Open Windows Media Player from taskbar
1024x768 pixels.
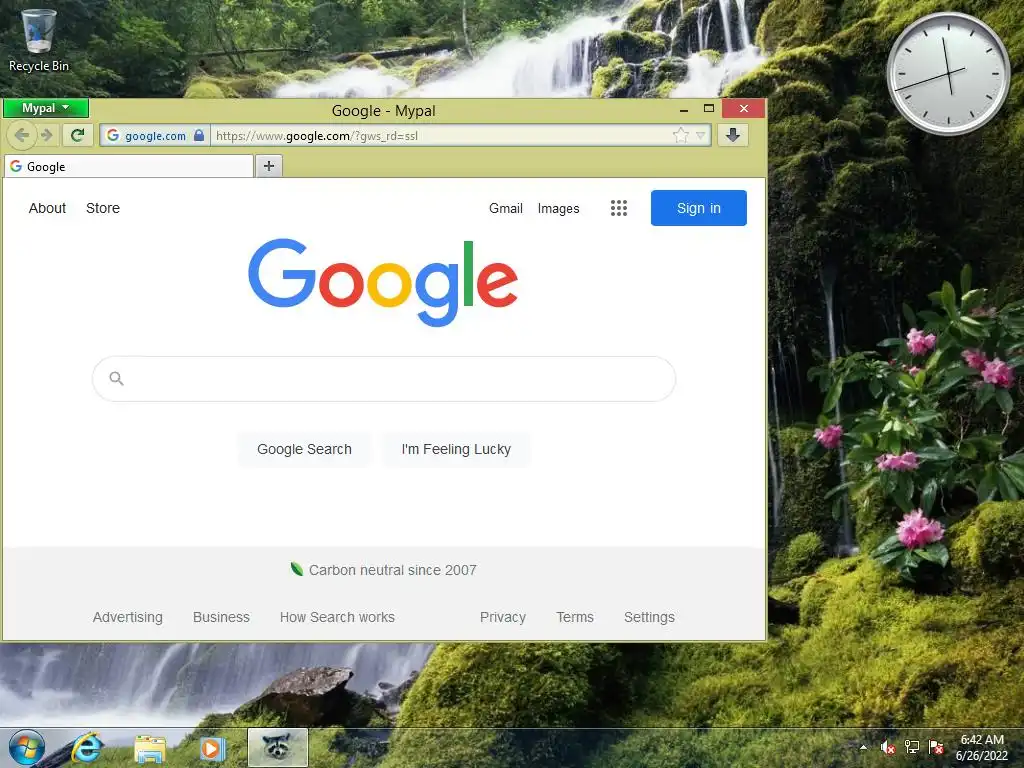[x=212, y=748]
